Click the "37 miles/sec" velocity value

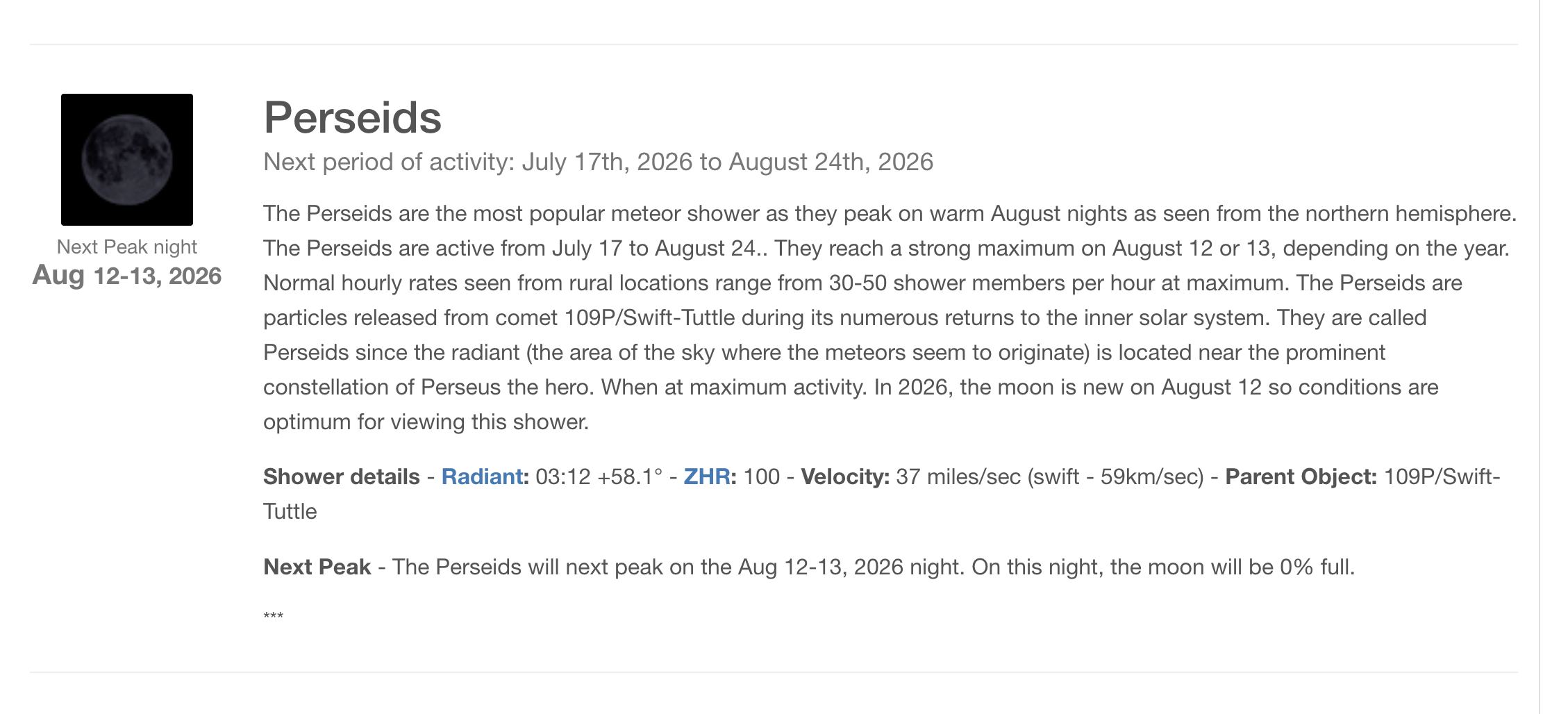pos(958,477)
